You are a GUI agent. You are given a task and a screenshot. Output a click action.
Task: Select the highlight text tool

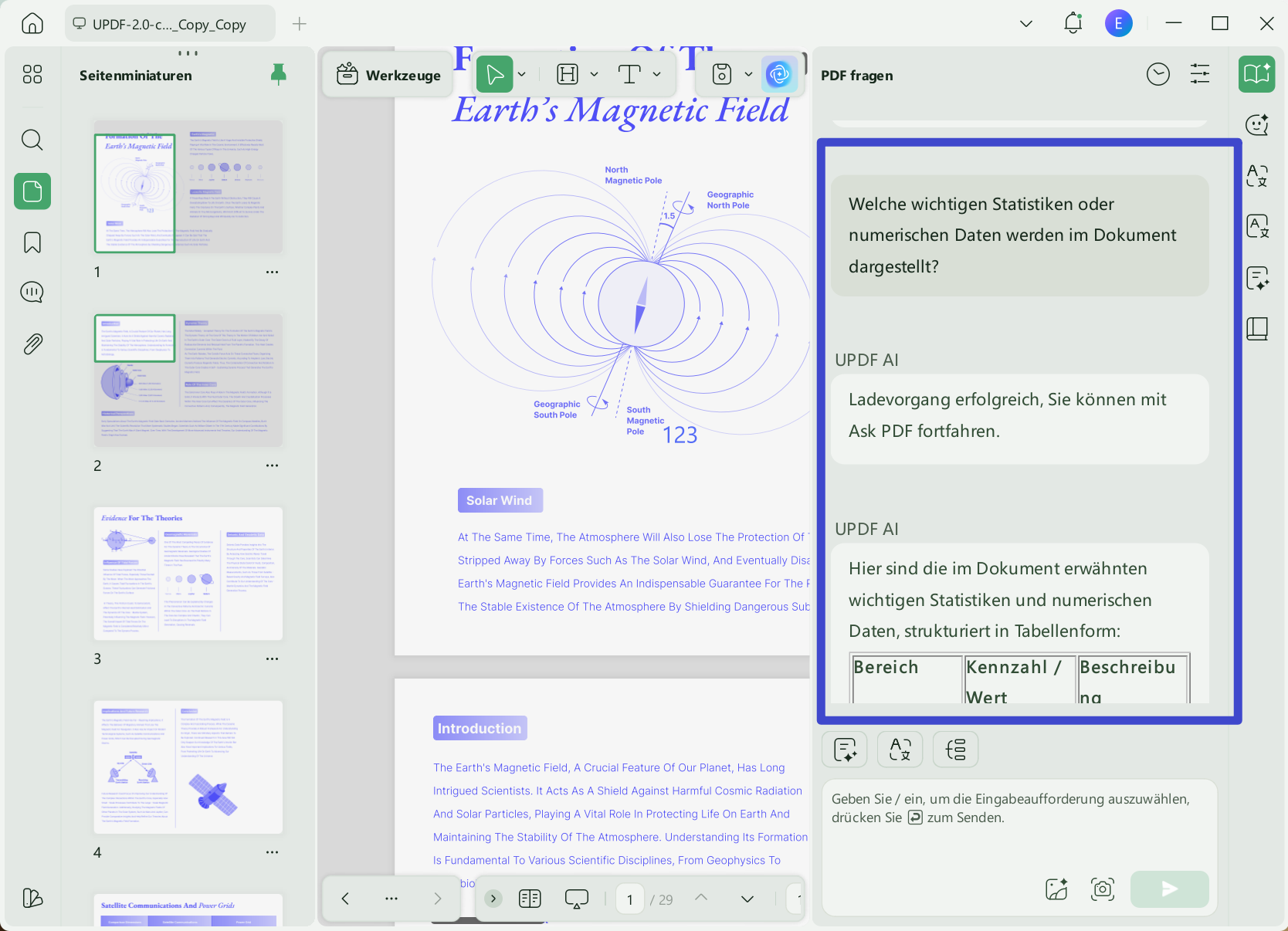pos(568,74)
